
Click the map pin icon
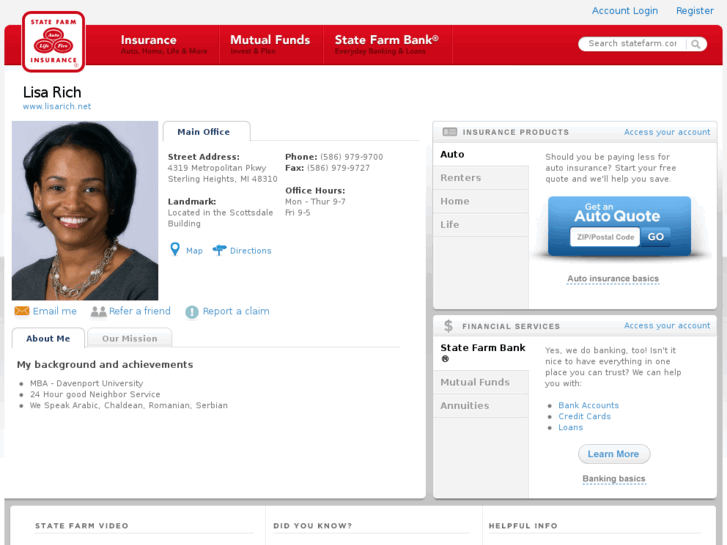pos(175,250)
